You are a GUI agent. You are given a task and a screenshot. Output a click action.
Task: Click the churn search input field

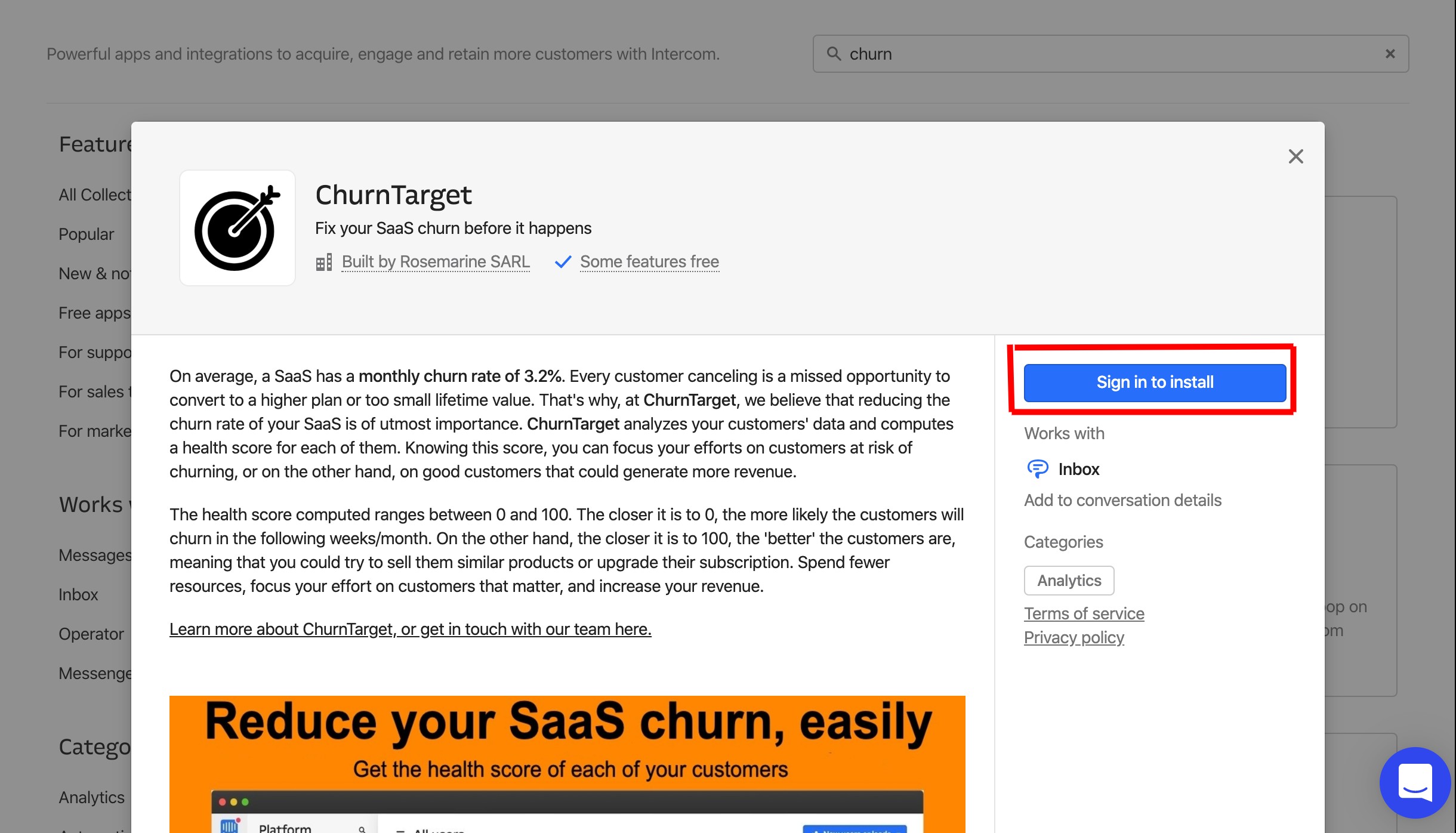pos(1110,53)
